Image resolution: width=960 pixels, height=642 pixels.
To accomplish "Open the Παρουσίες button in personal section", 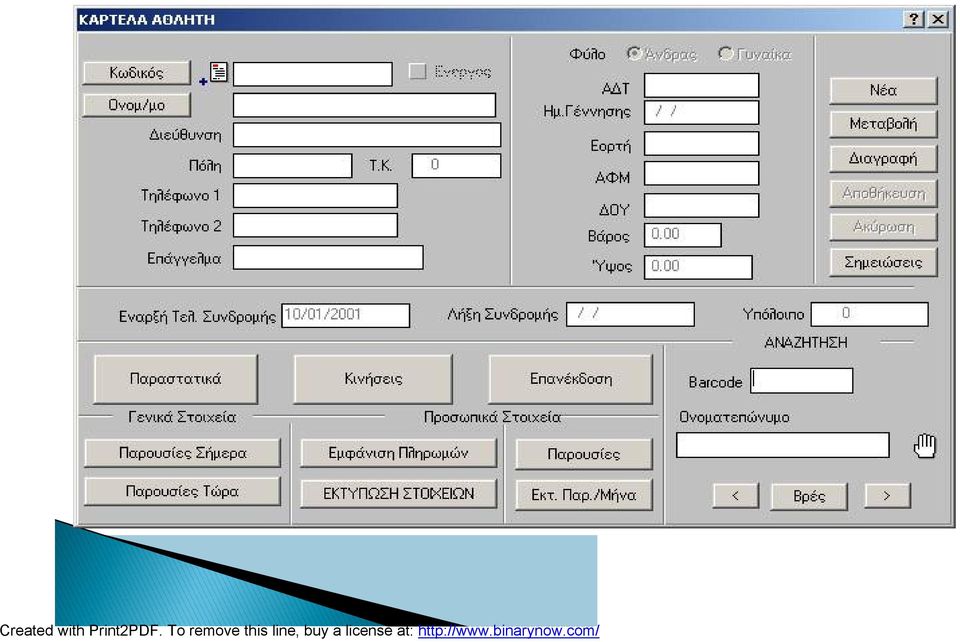I will [583, 454].
